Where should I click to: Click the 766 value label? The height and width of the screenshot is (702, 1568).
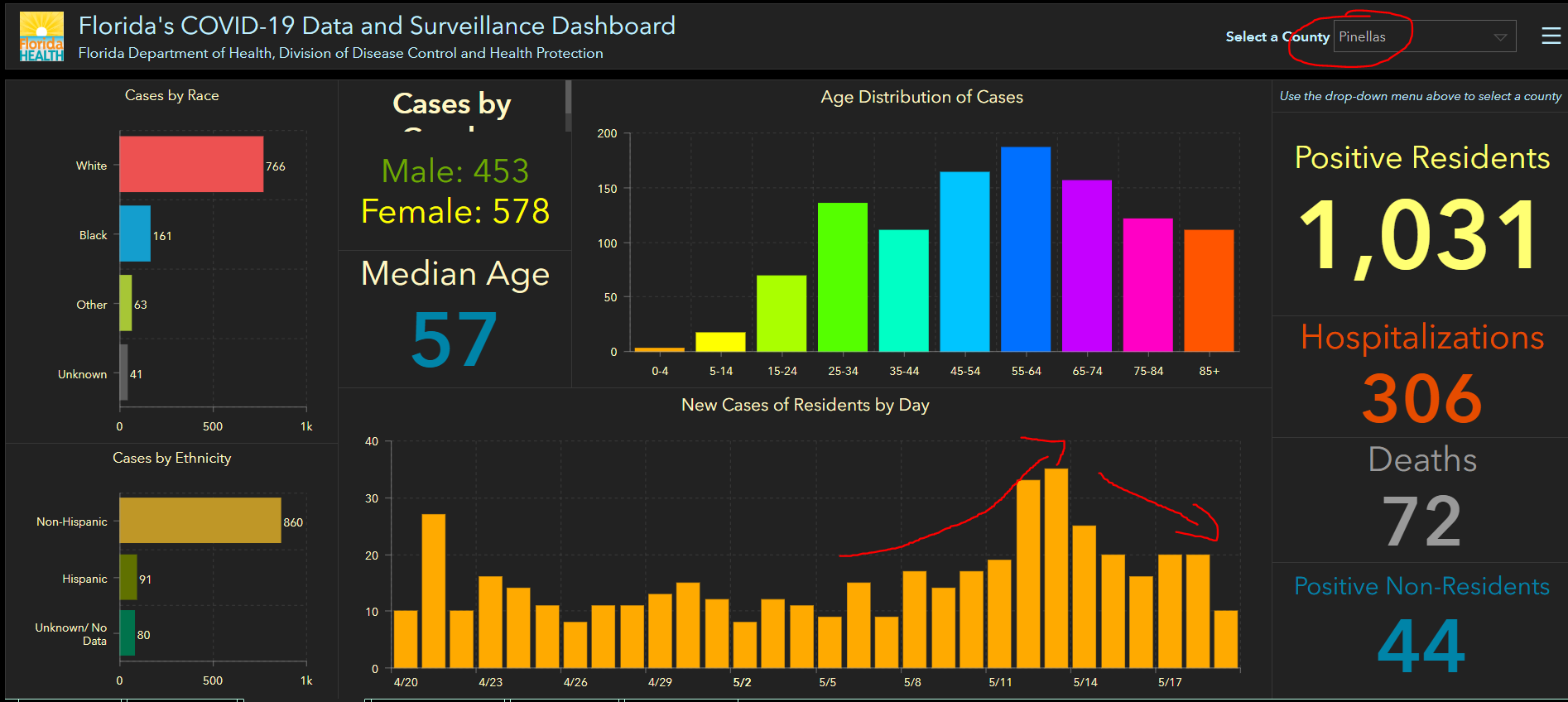pos(276,166)
